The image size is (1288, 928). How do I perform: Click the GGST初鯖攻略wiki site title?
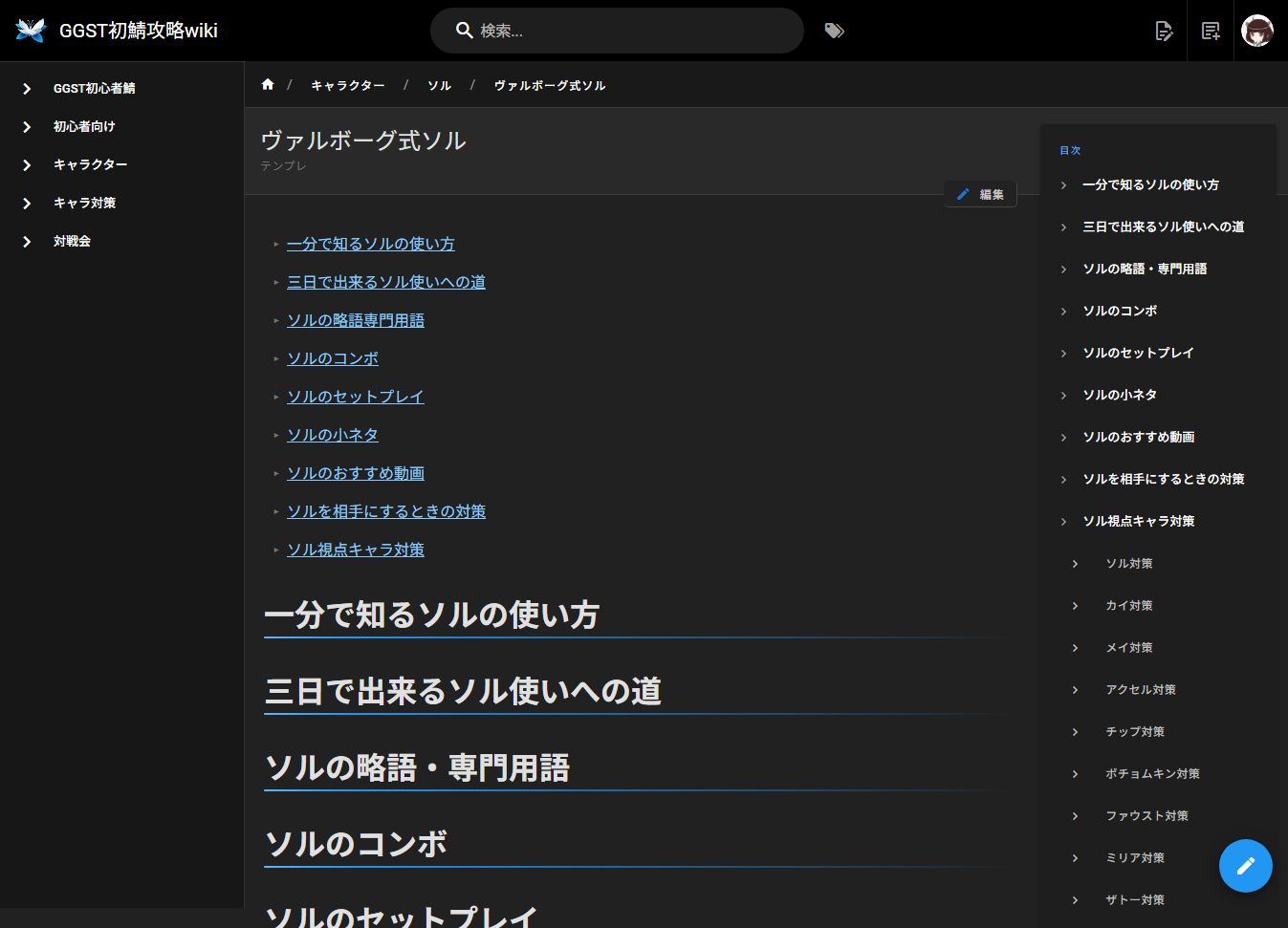coord(139,31)
